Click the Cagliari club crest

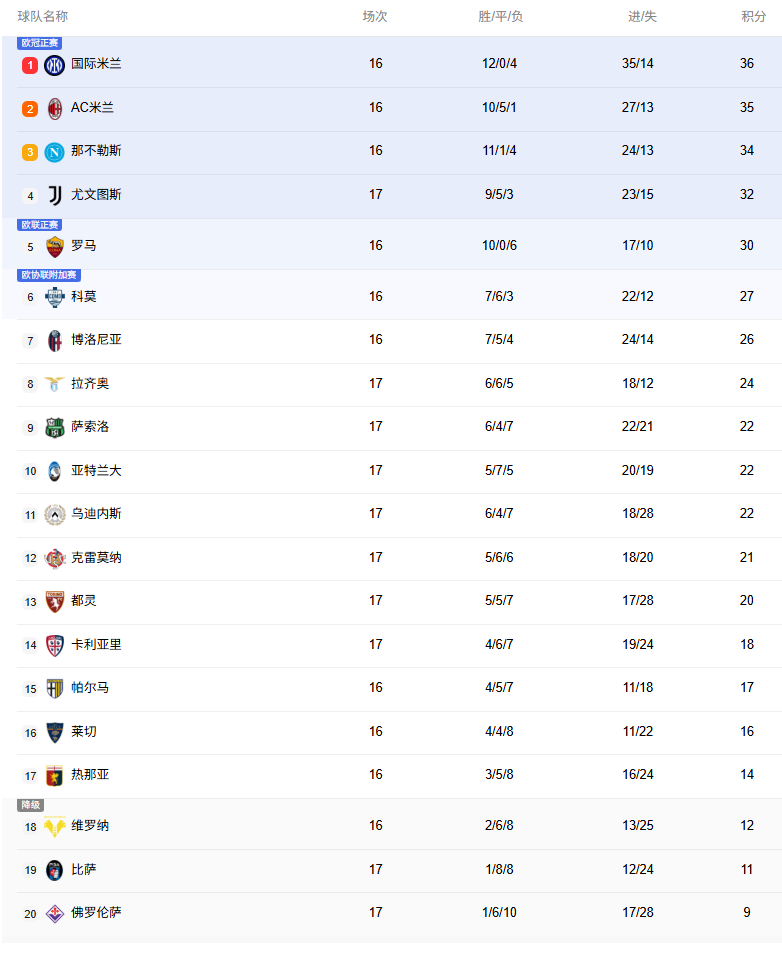55,646
